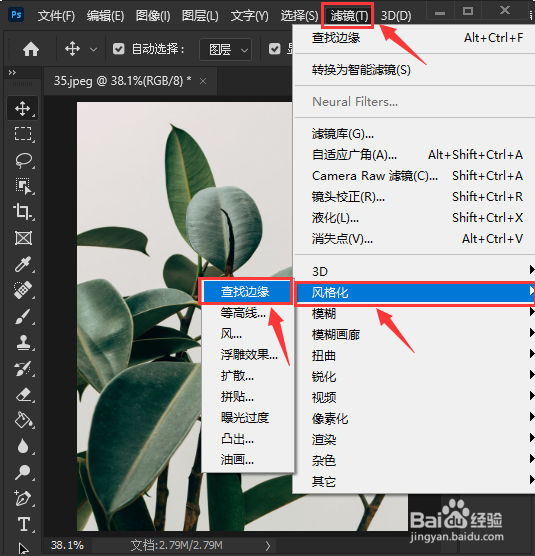
Task: Select the Paint Bucket tool
Action: (x=23, y=421)
